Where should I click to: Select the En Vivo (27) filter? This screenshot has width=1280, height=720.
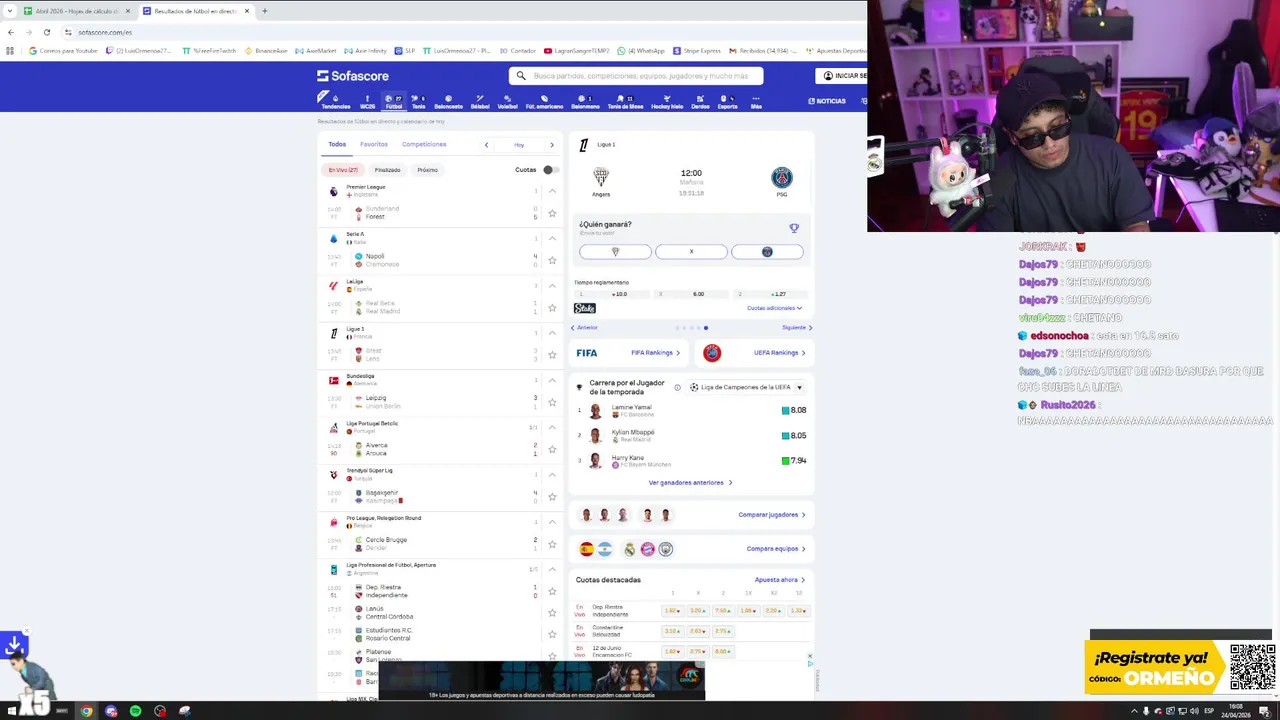[343, 170]
